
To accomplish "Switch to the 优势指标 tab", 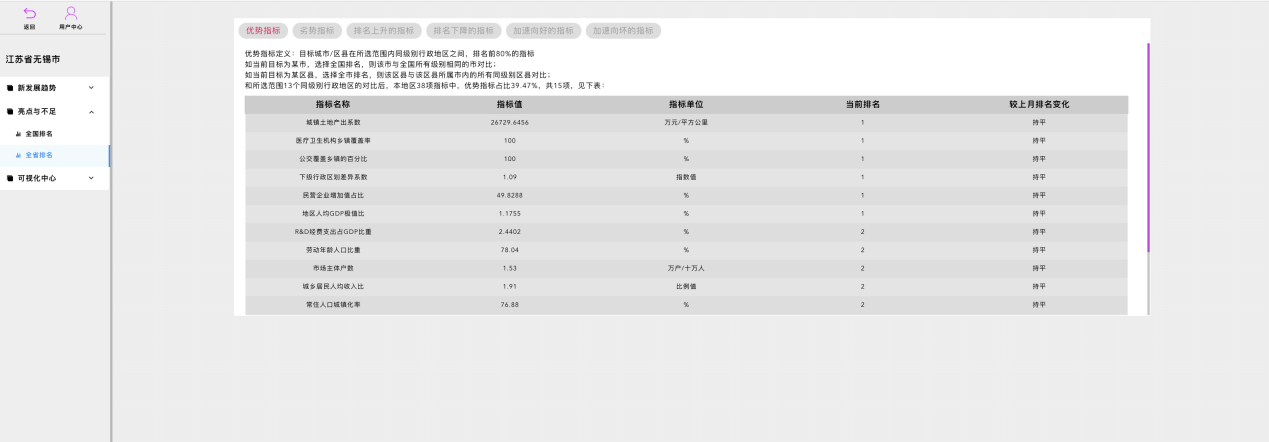I will point(263,31).
